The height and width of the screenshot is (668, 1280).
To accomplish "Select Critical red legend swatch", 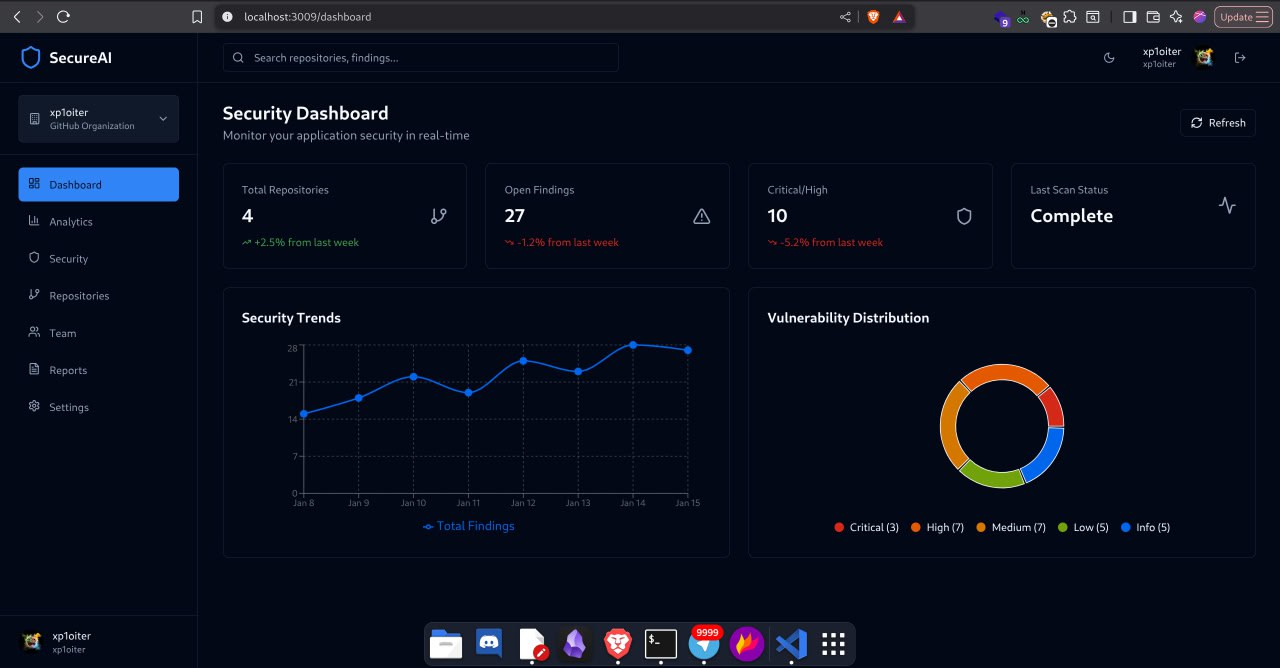I will click(x=839, y=527).
